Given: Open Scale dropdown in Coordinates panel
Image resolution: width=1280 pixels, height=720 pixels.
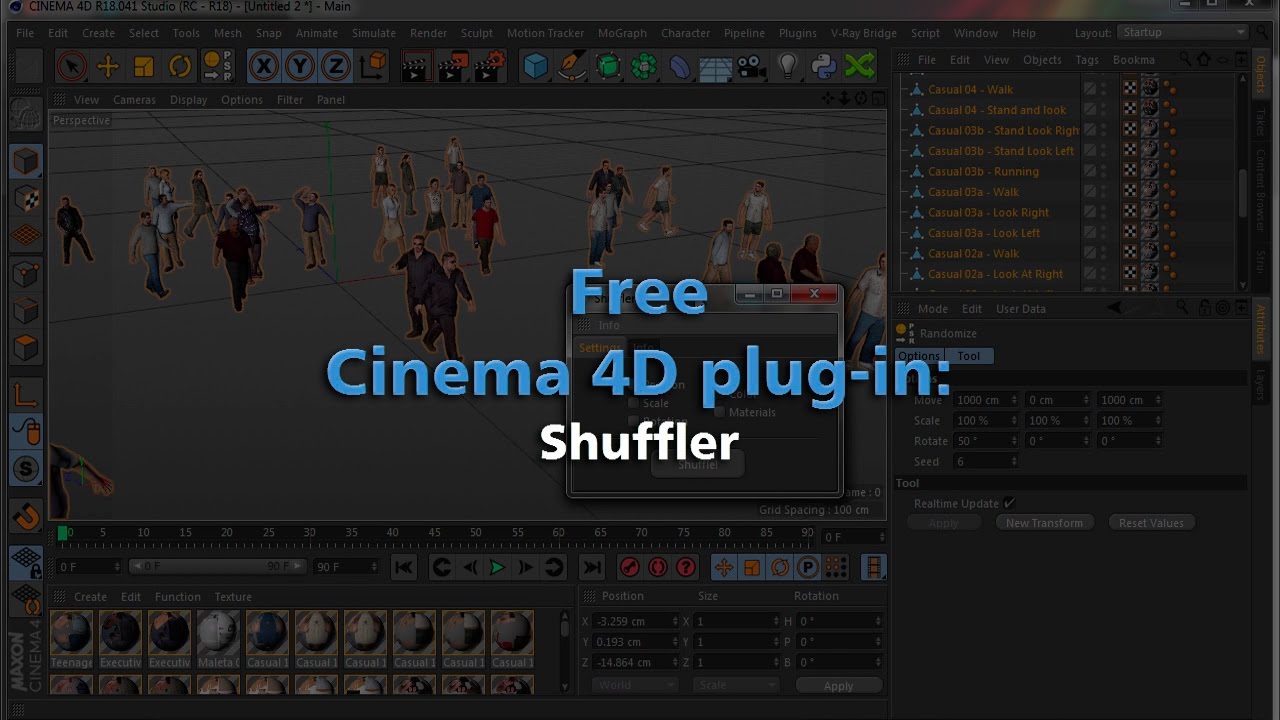Looking at the screenshot, I should pyautogui.click(x=736, y=685).
